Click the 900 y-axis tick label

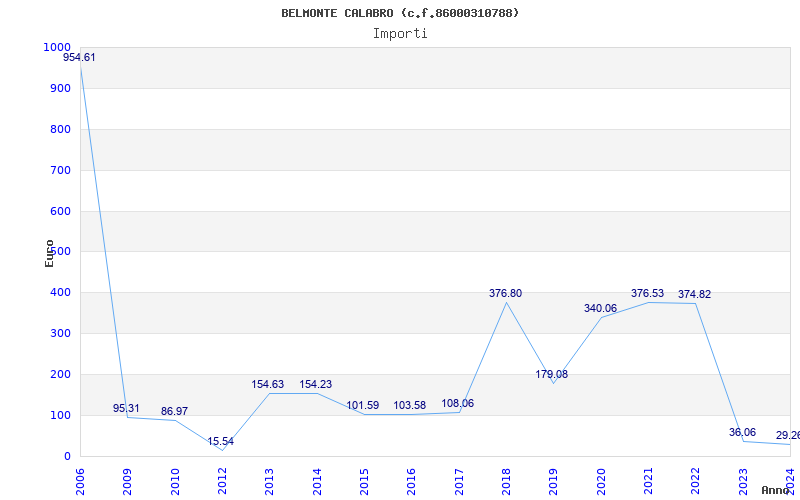pos(60,88)
